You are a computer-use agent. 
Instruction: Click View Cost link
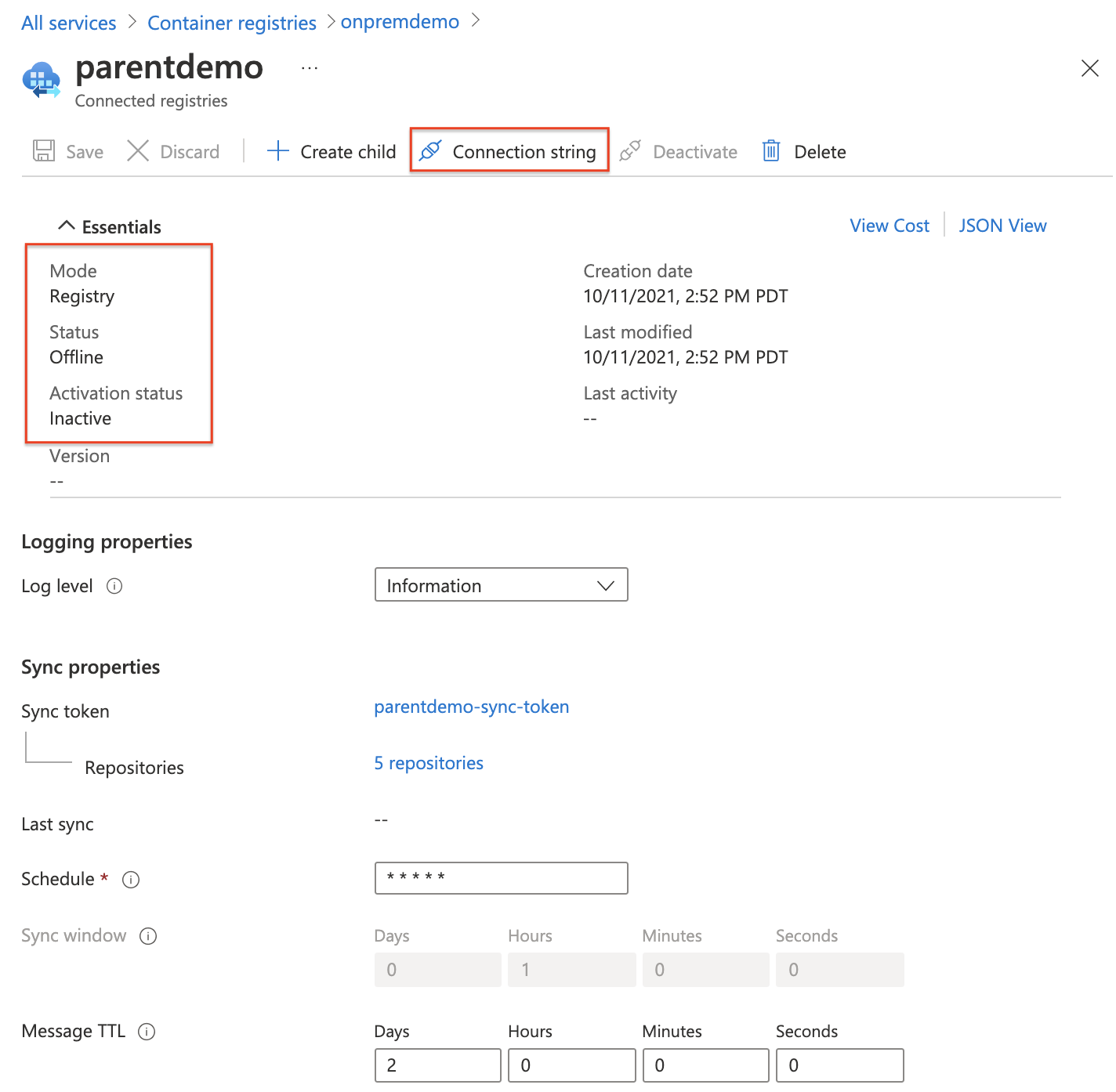pyautogui.click(x=890, y=226)
